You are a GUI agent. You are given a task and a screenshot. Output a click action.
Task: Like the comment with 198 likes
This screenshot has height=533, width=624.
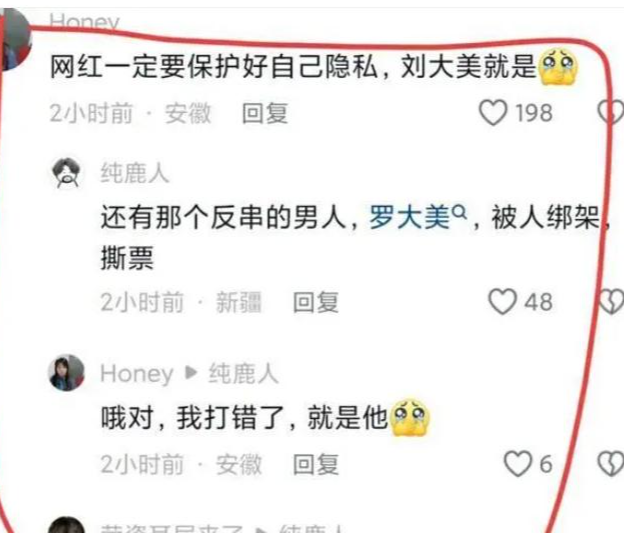tap(493, 113)
